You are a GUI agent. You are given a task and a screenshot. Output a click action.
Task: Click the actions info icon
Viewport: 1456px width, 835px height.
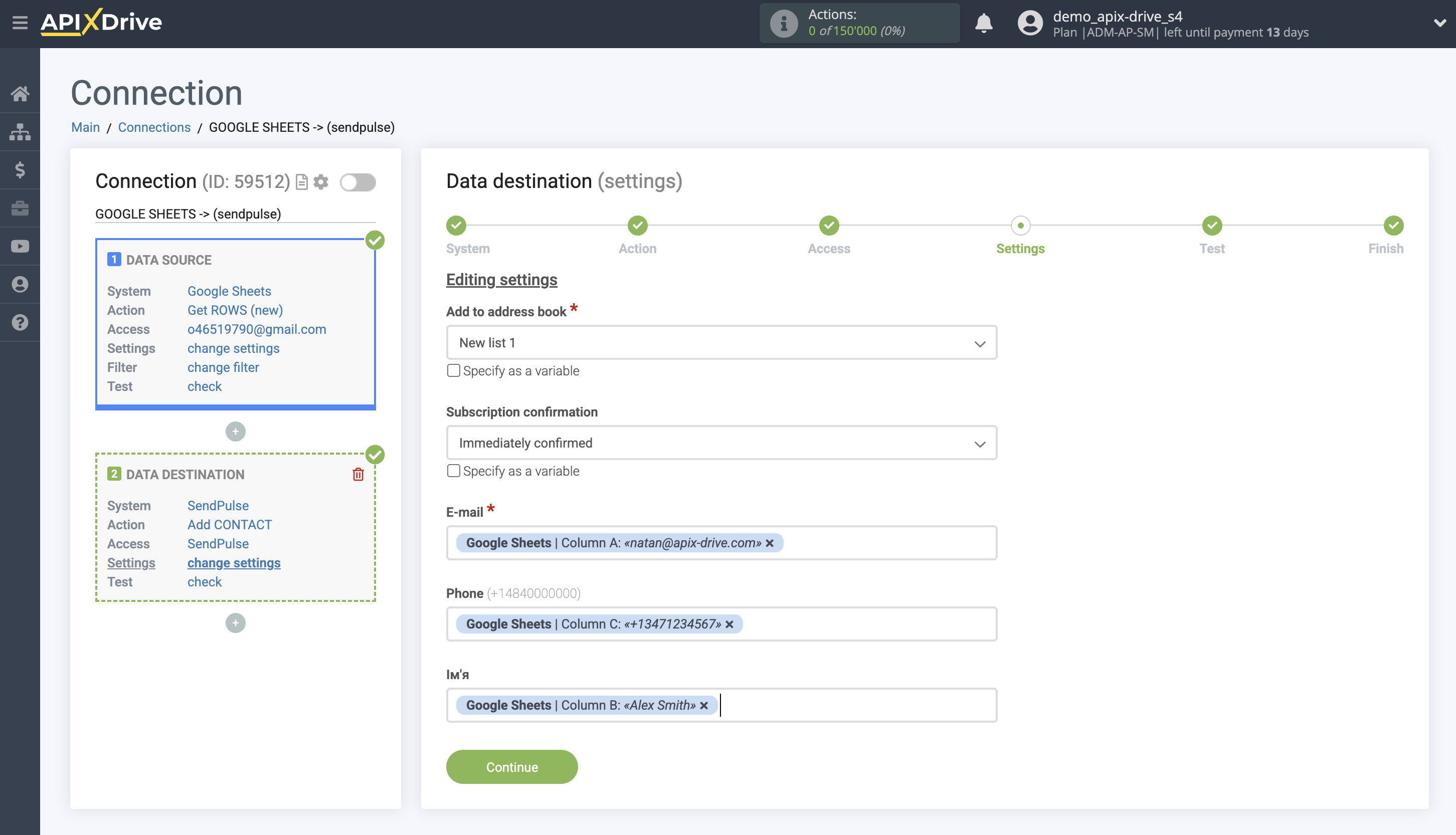[784, 24]
